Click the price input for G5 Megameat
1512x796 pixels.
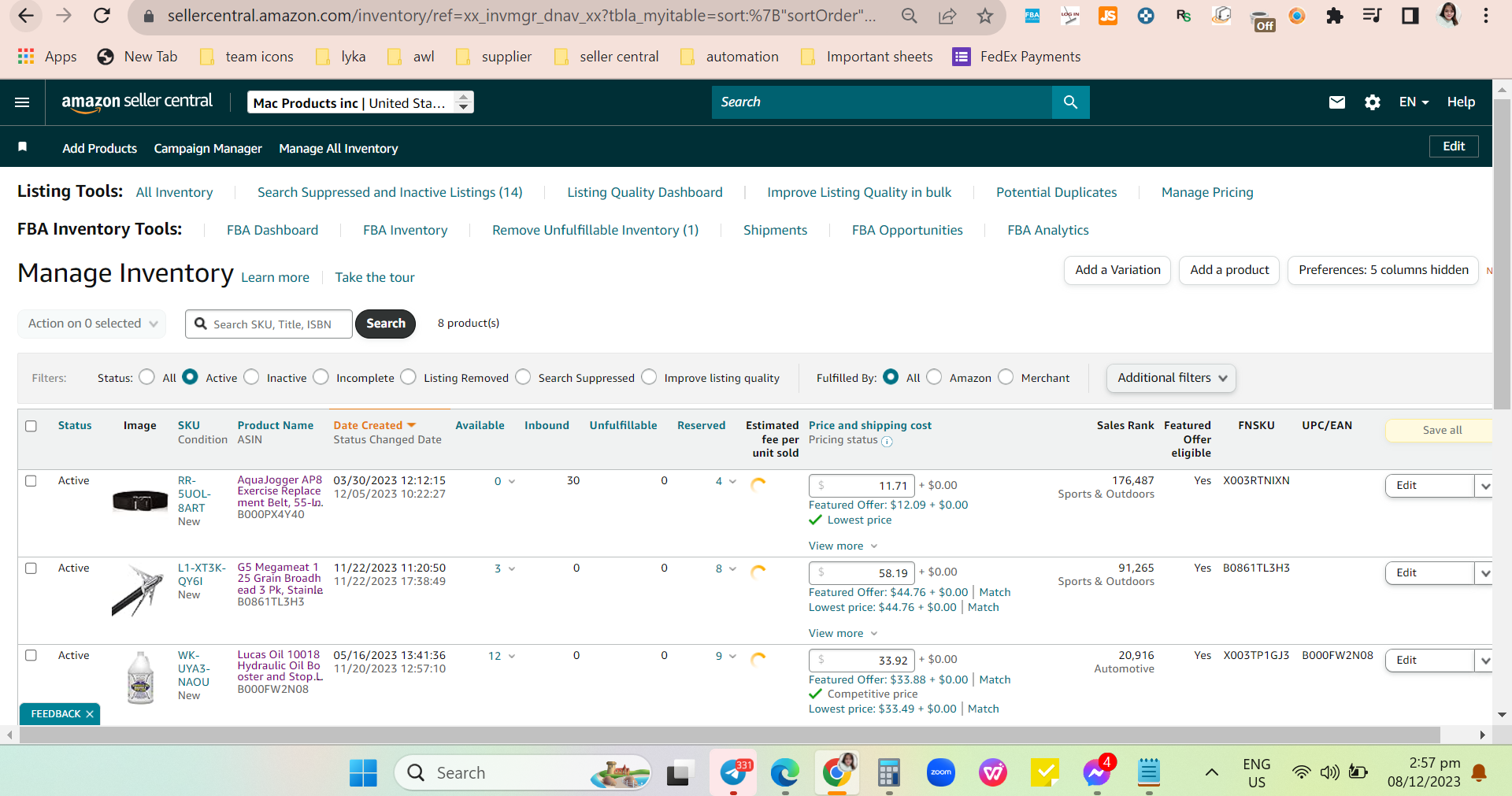pyautogui.click(x=862, y=573)
